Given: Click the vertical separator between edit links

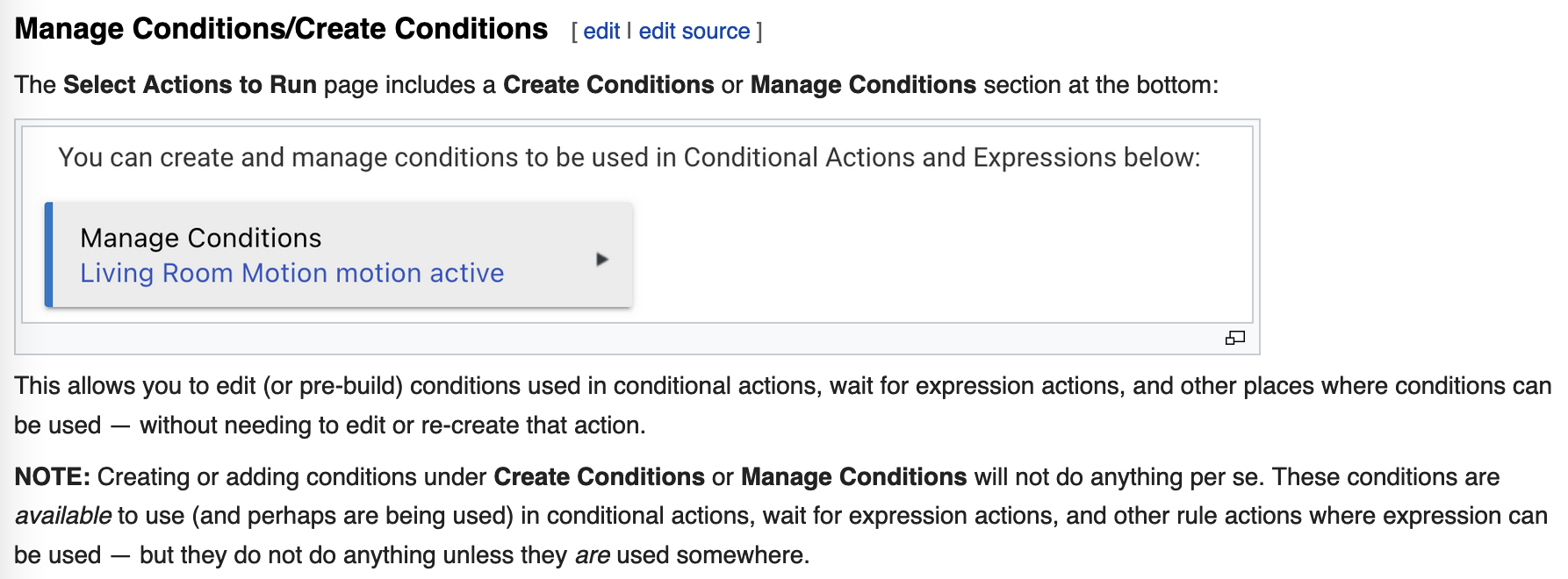Looking at the screenshot, I should click(x=629, y=32).
